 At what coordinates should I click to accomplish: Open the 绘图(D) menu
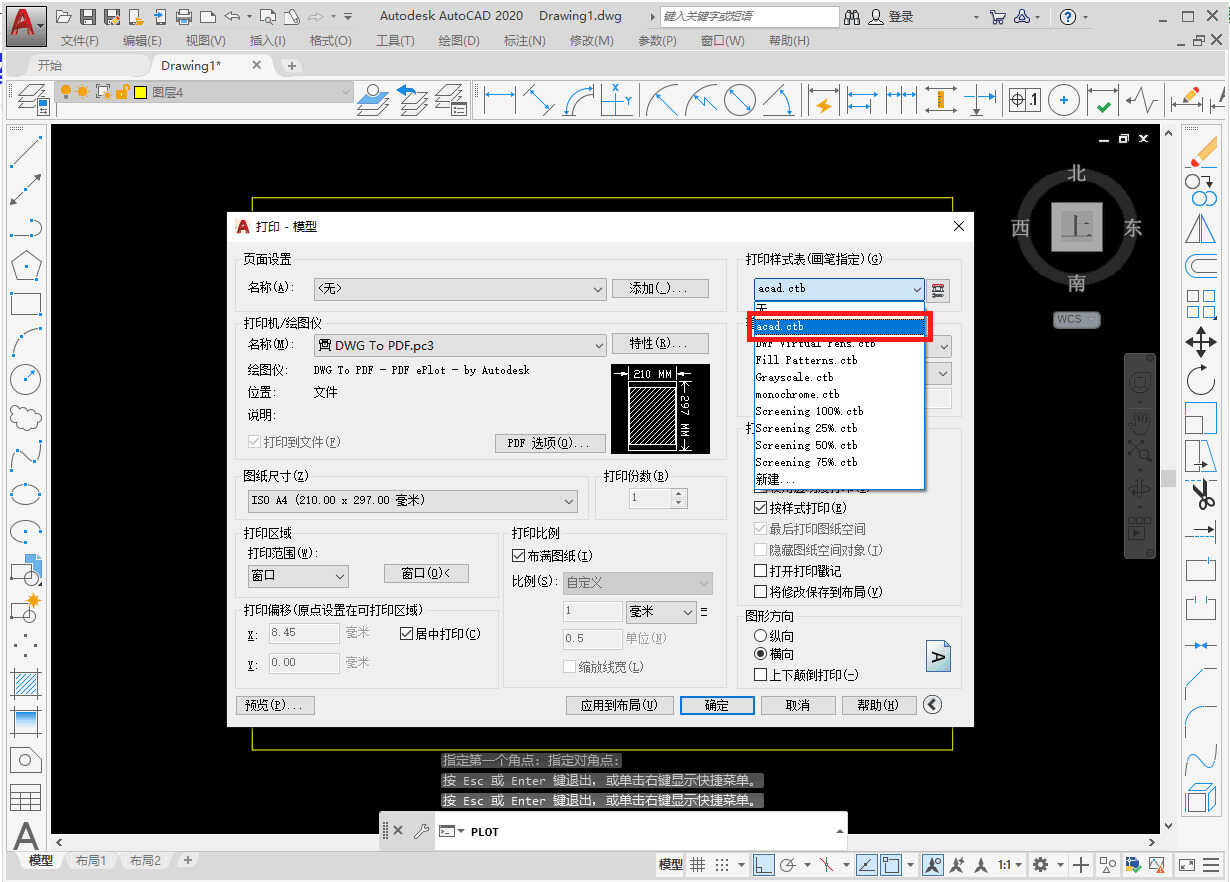(458, 41)
